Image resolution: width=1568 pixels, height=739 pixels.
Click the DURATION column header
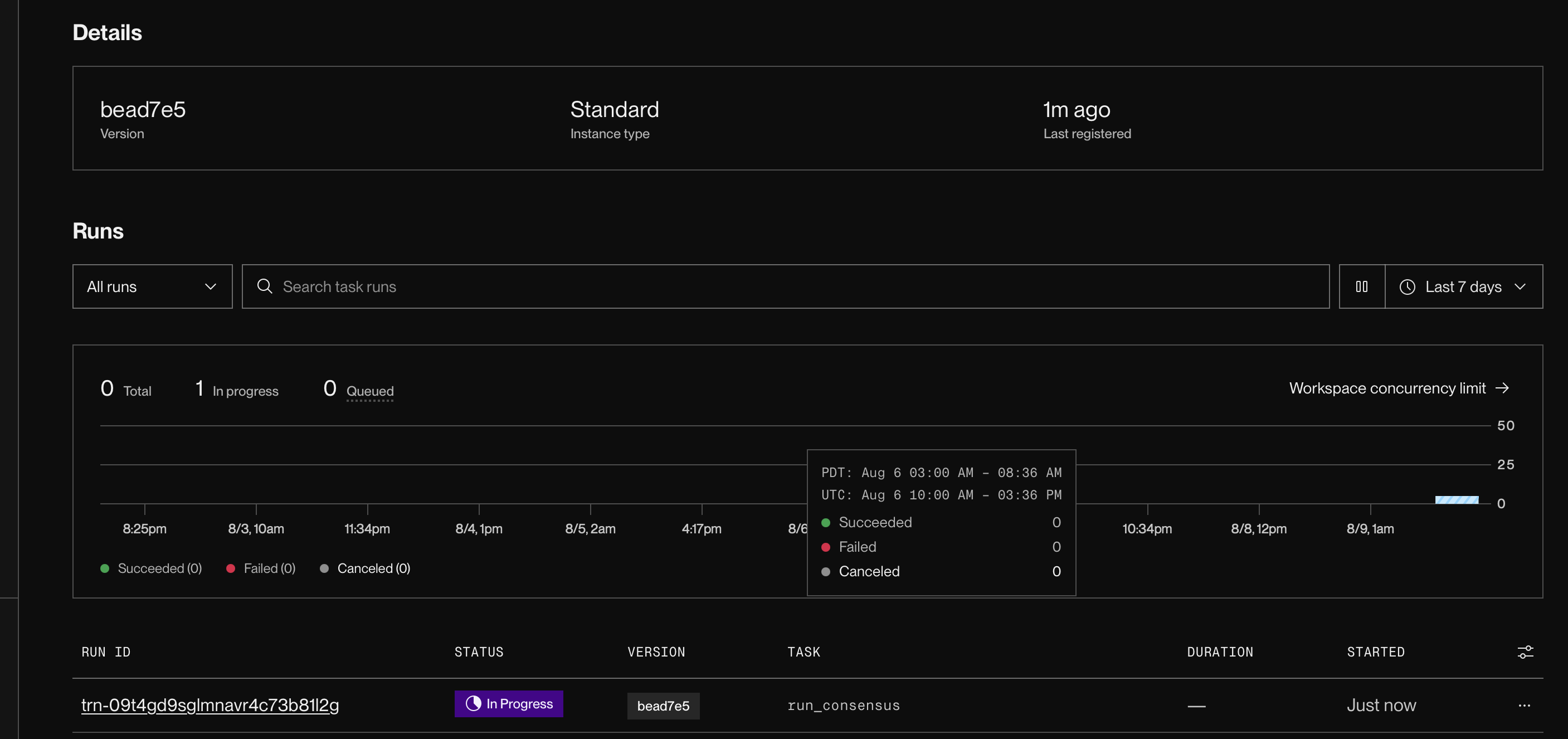pos(1220,652)
